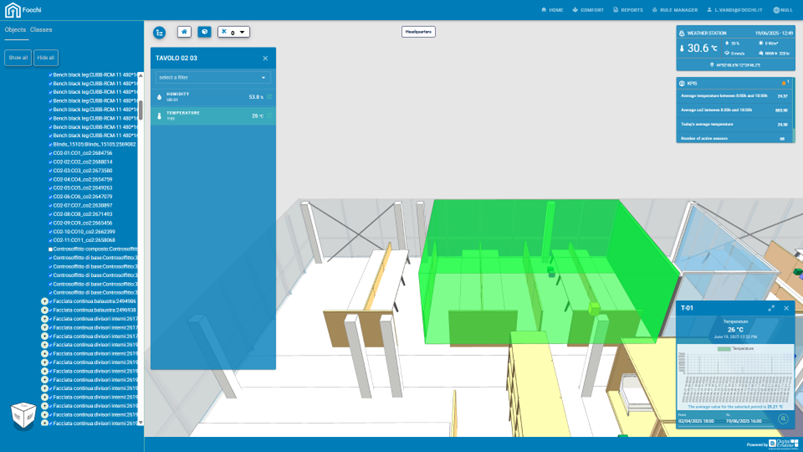
Task: Click the 3D cube view icon in toolbar
Action: click(204, 32)
